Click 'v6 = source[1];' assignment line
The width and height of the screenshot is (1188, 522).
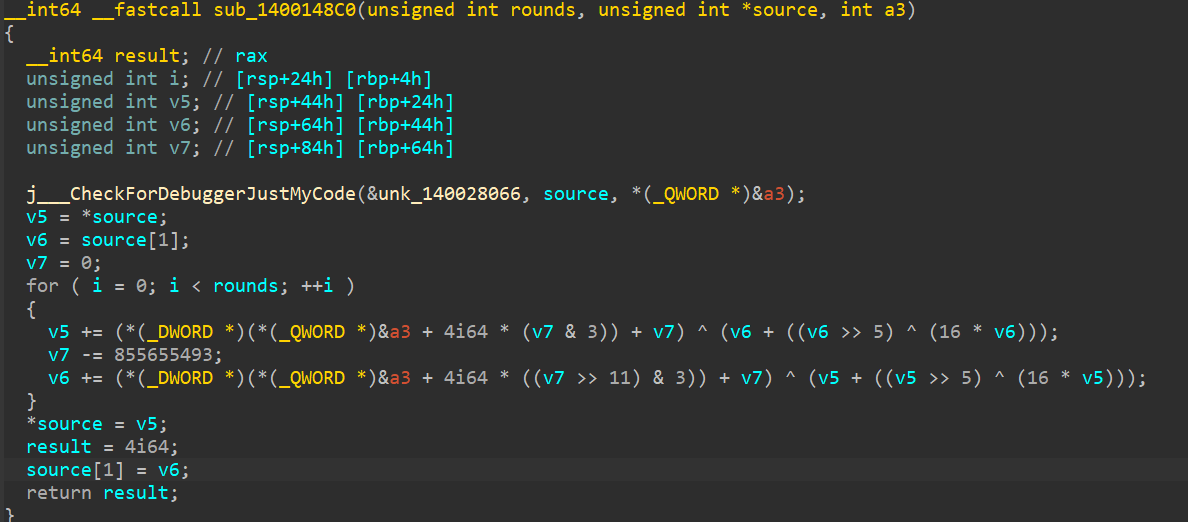[x=107, y=240]
